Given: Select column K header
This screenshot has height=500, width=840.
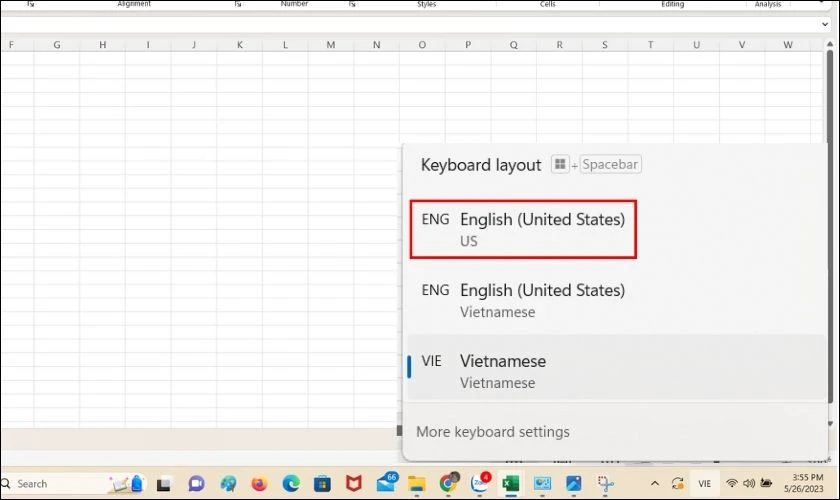Looking at the screenshot, I should pos(239,45).
